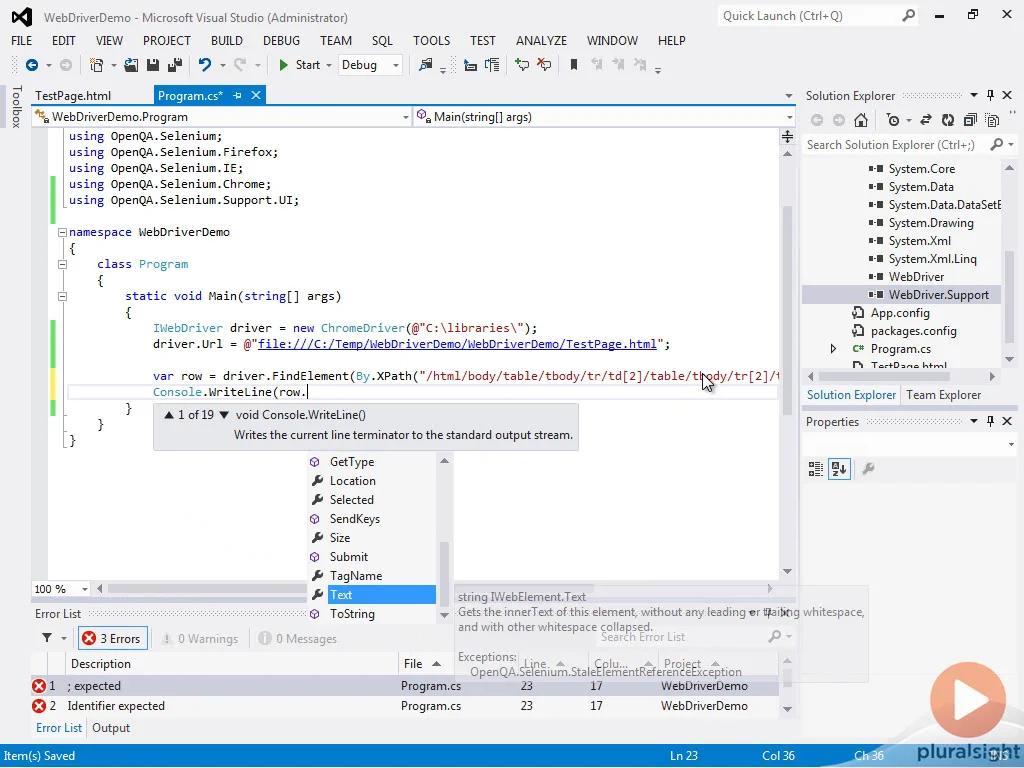Click the Open File toolbar icon
Viewport: 1024px width, 768px height.
pyautogui.click(x=131, y=65)
